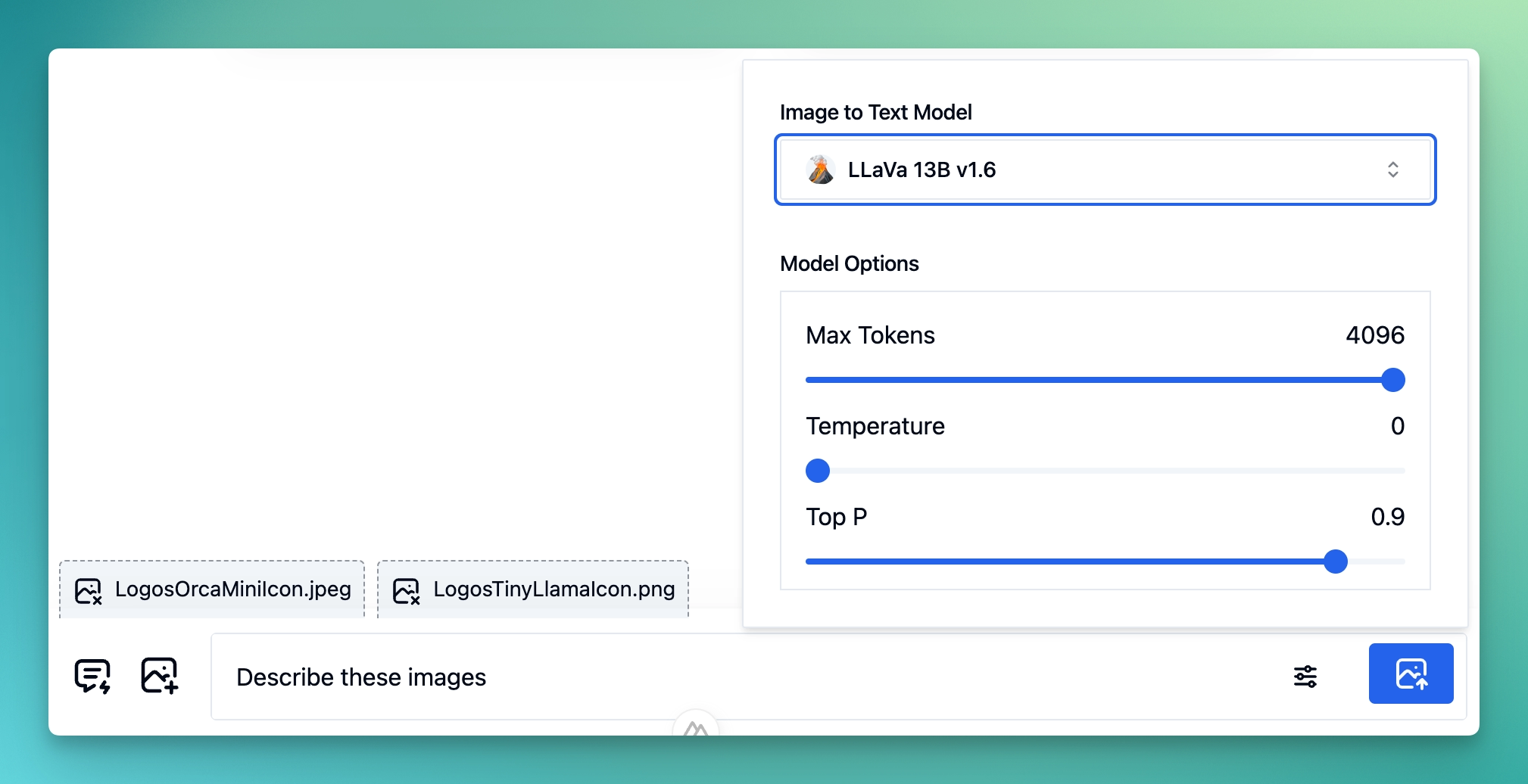Expand the chevron on the model selector
The width and height of the screenshot is (1528, 784).
tap(1394, 170)
